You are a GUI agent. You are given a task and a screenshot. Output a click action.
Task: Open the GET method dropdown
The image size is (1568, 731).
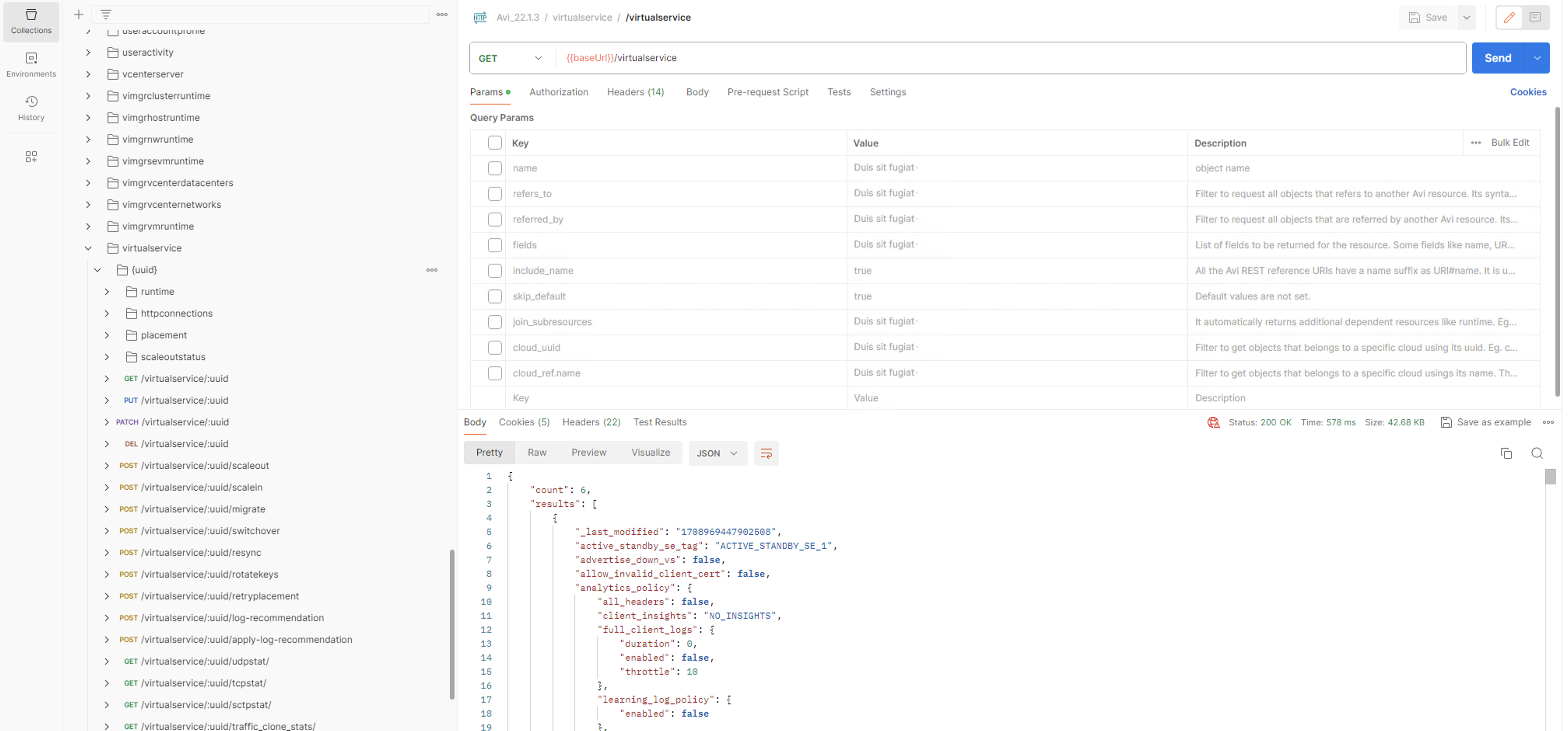coord(510,58)
